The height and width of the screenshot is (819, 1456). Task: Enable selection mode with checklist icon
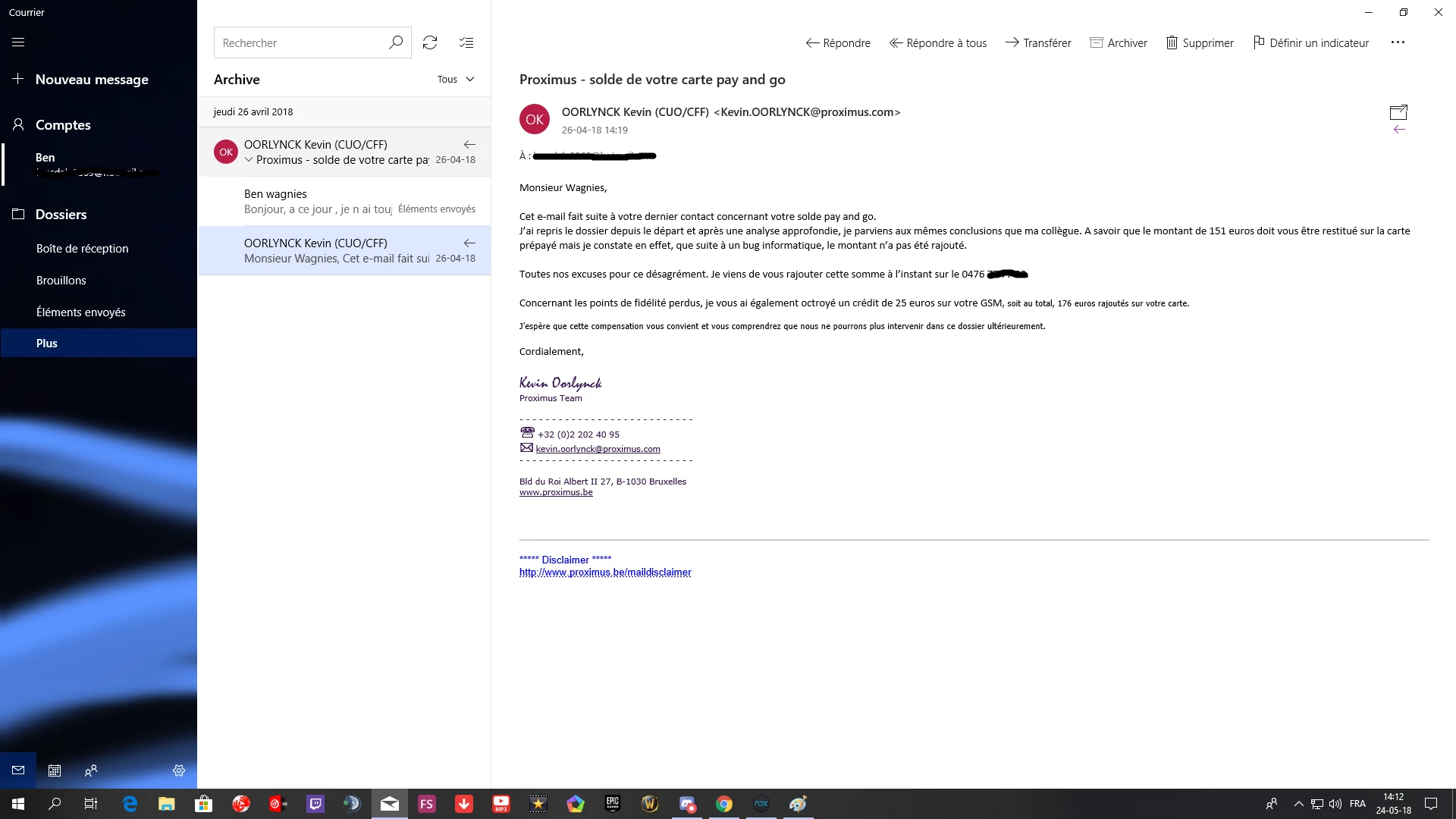point(466,42)
